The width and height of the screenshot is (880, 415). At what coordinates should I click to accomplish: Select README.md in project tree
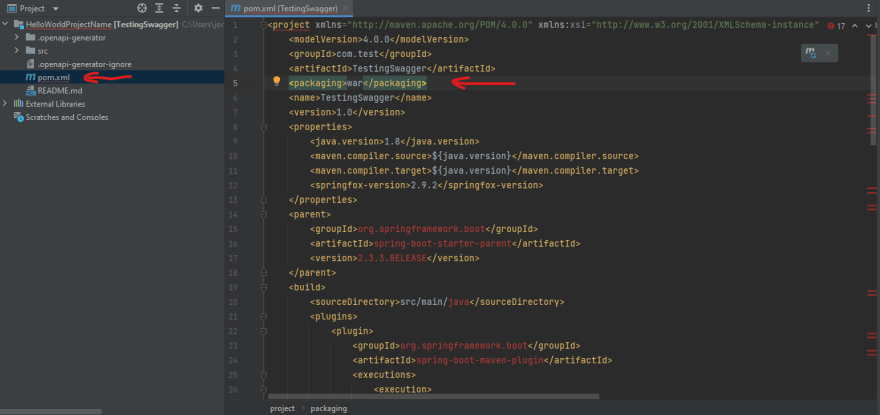pyautogui.click(x=60, y=90)
